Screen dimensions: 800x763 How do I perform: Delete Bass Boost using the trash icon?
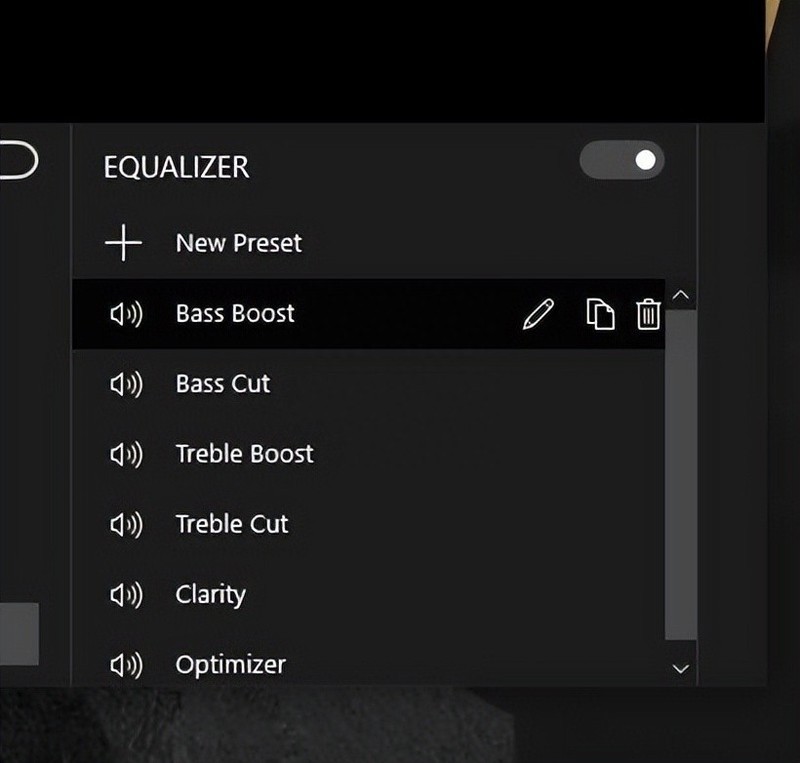tap(648, 314)
